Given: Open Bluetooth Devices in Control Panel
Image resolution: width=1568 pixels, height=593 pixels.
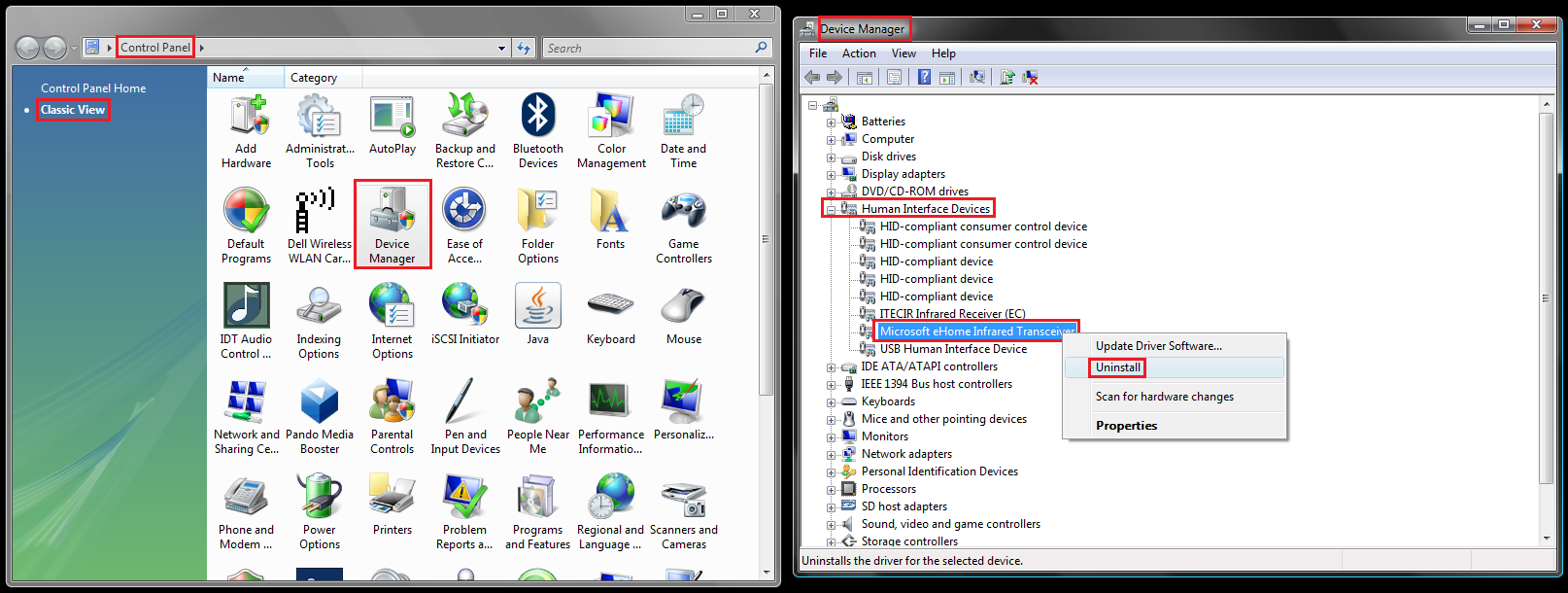Looking at the screenshot, I should coord(537,130).
